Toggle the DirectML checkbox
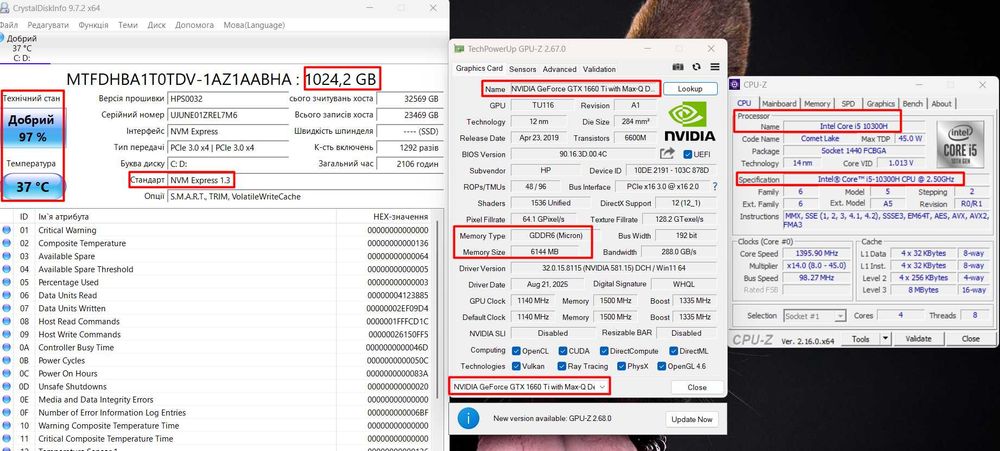This screenshot has height=451, width=1000. 674,351
